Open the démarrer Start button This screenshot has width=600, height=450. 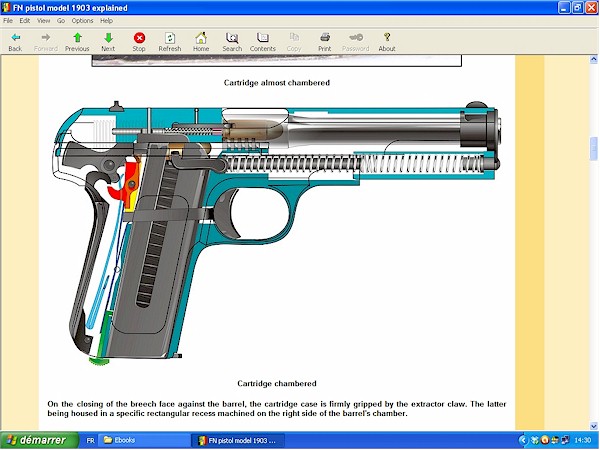[39, 440]
